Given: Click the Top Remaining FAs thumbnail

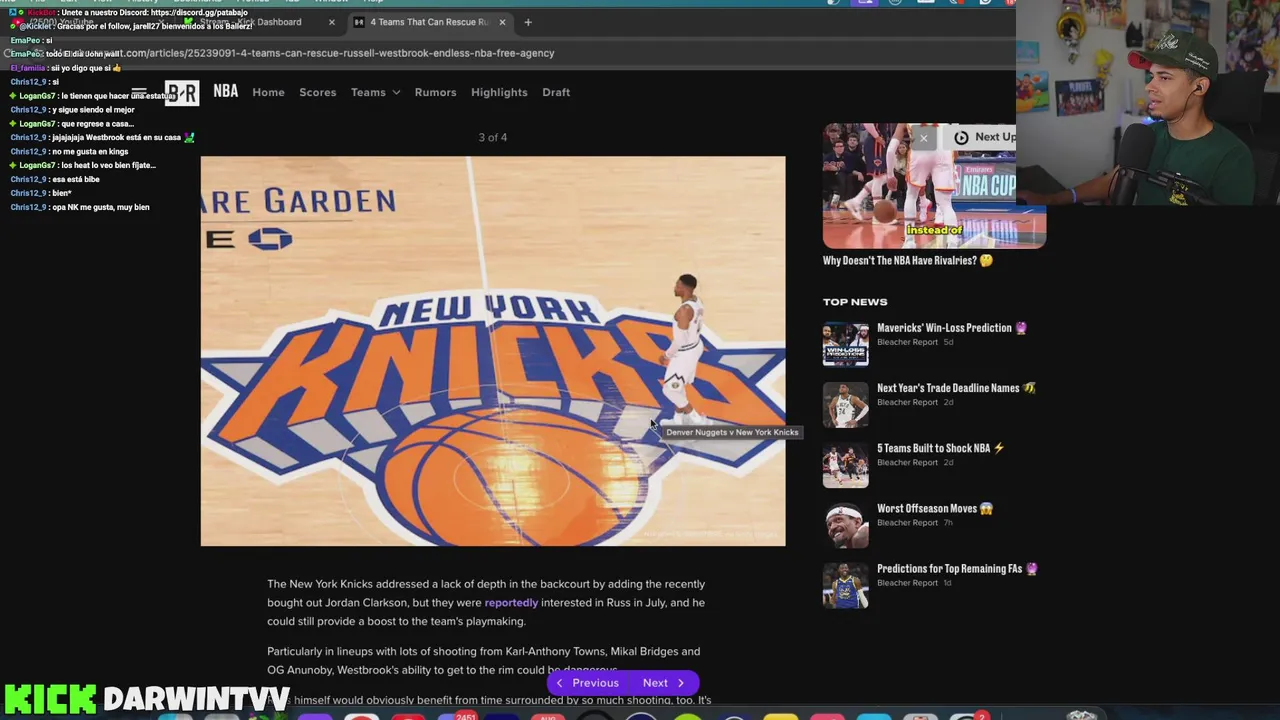Looking at the screenshot, I should click(846, 585).
